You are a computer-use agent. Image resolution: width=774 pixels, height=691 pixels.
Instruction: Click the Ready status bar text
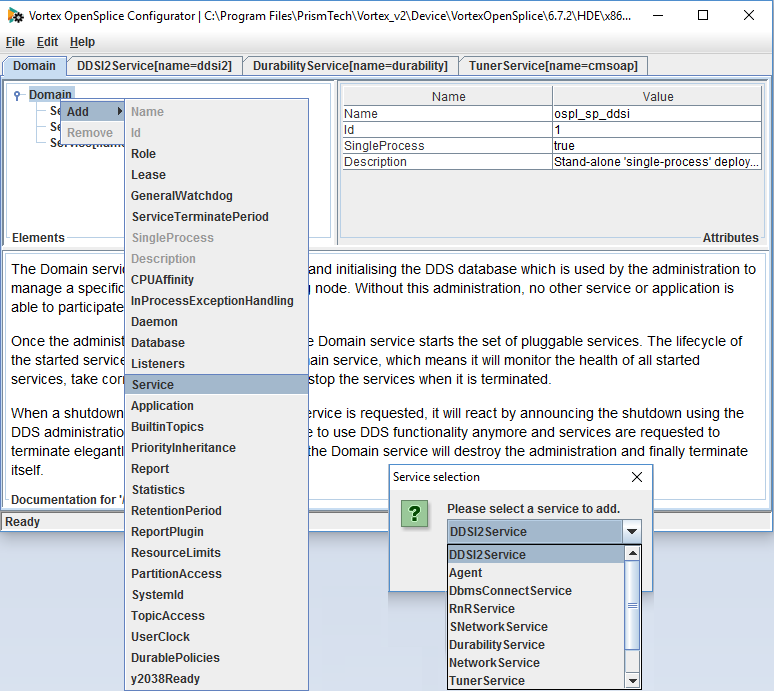(x=22, y=522)
